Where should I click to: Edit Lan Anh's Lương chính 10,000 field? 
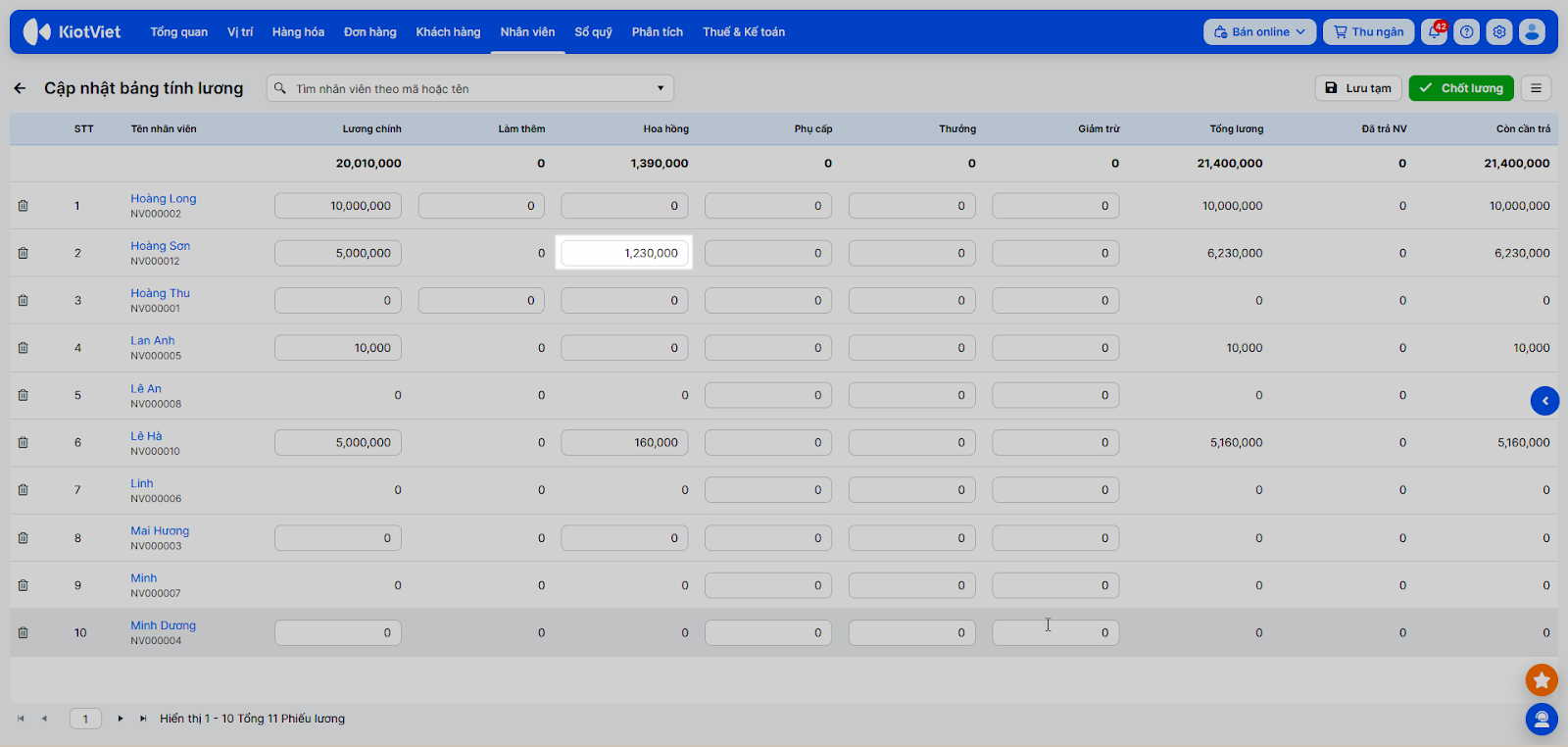(338, 348)
